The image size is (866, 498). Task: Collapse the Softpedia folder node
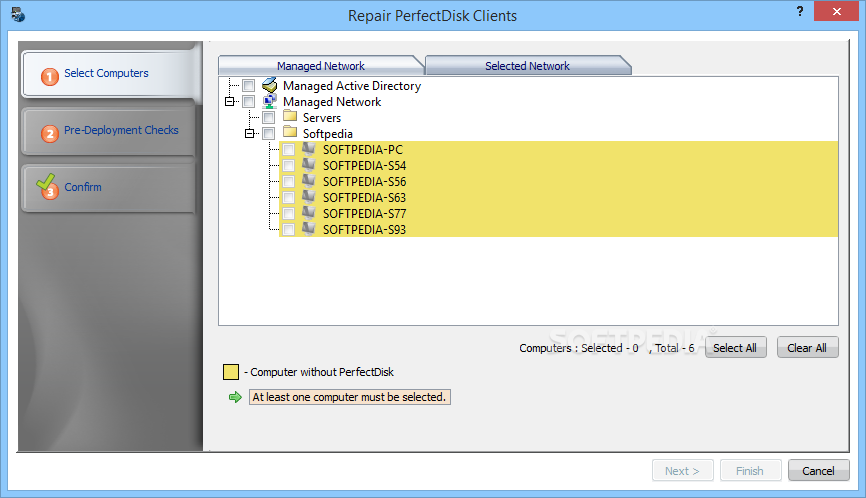[x=250, y=134]
